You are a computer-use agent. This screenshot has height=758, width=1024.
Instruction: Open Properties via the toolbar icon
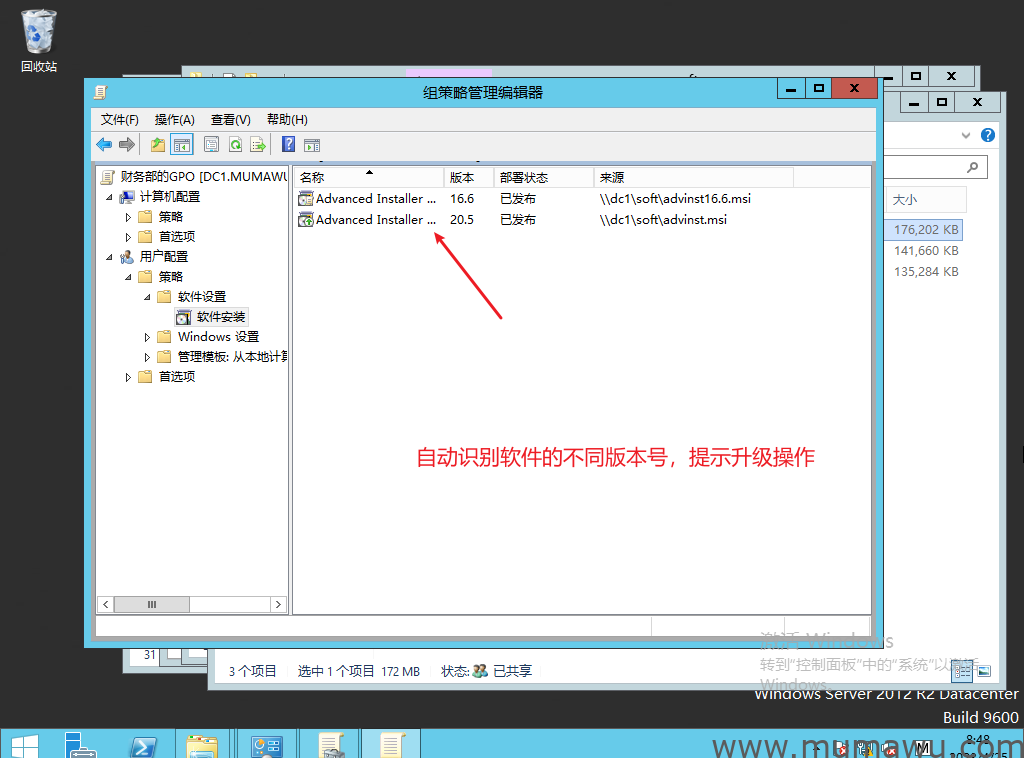click(211, 145)
